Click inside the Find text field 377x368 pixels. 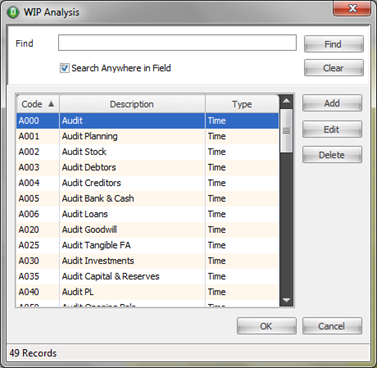pyautogui.click(x=177, y=43)
